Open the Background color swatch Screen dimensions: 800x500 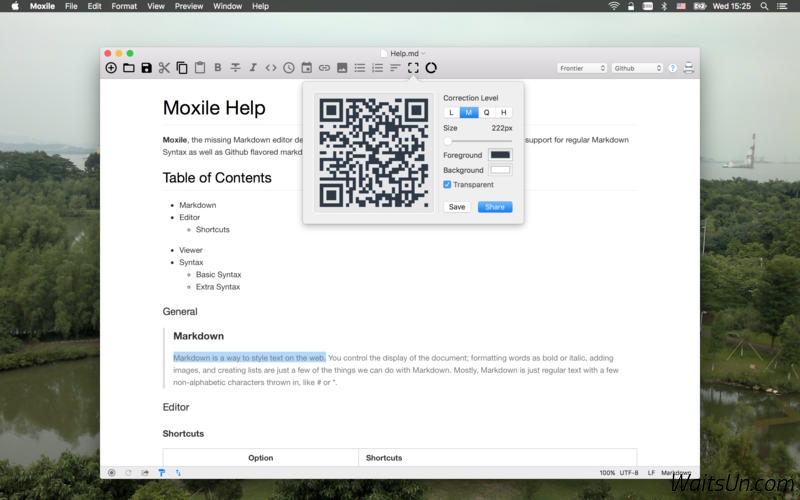pyautogui.click(x=500, y=170)
